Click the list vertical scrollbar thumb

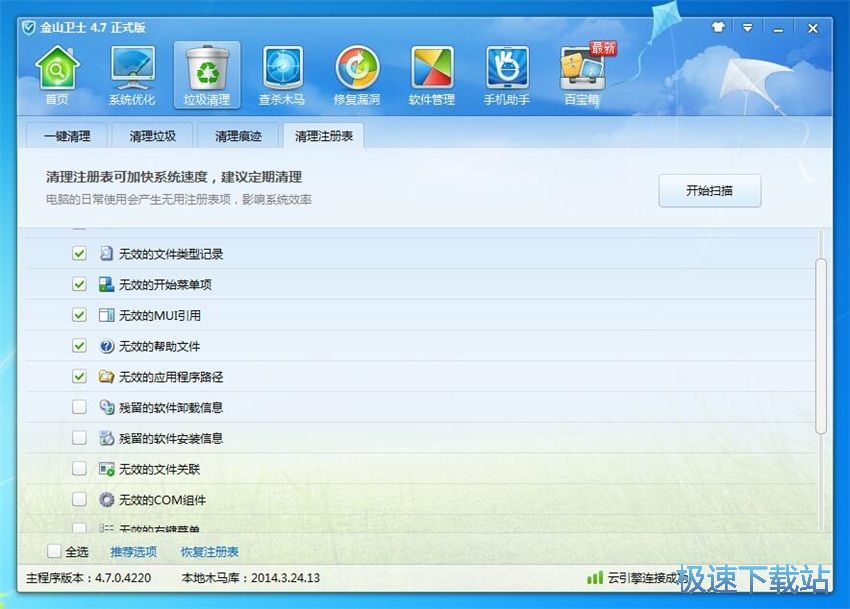(821, 346)
